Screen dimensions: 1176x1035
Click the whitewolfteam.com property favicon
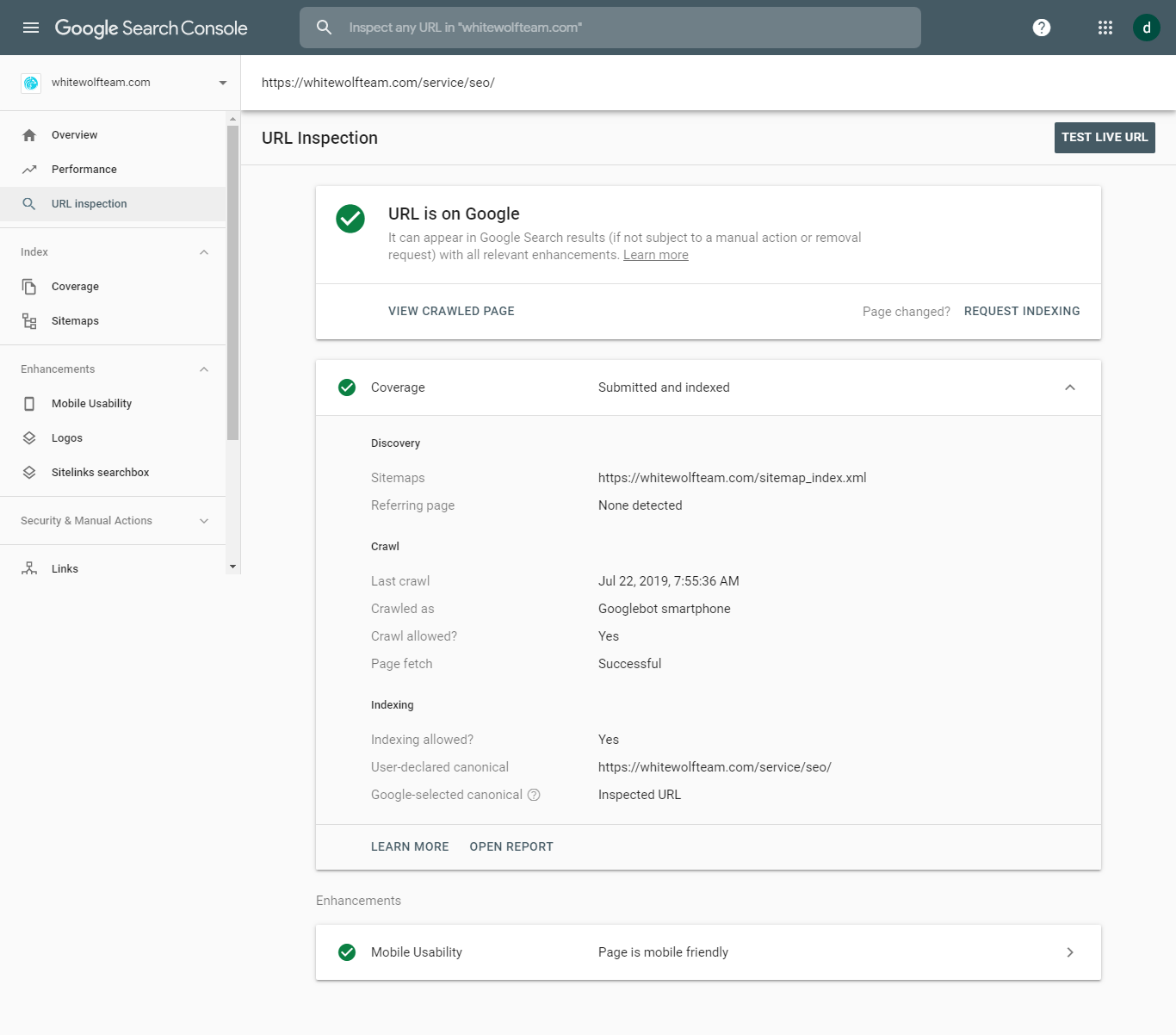[31, 83]
